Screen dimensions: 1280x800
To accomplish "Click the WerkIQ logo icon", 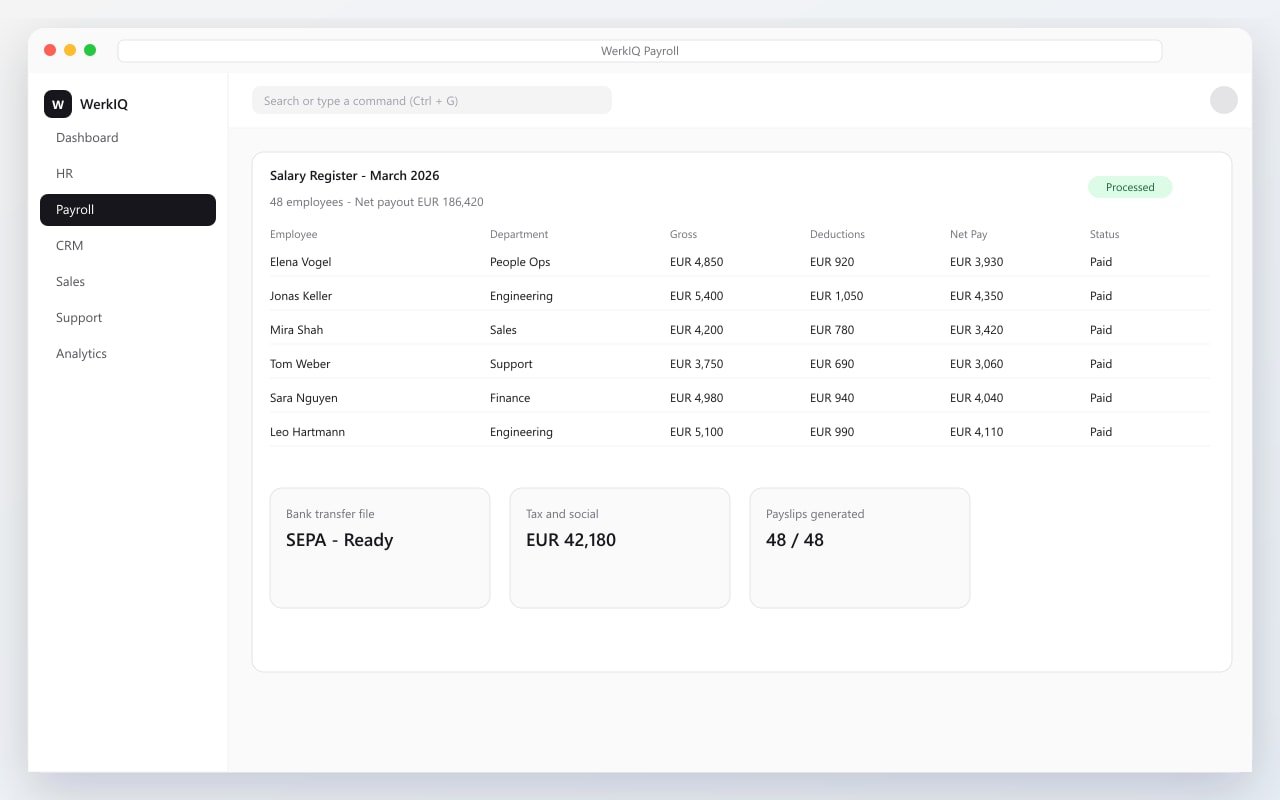I will 58,104.
